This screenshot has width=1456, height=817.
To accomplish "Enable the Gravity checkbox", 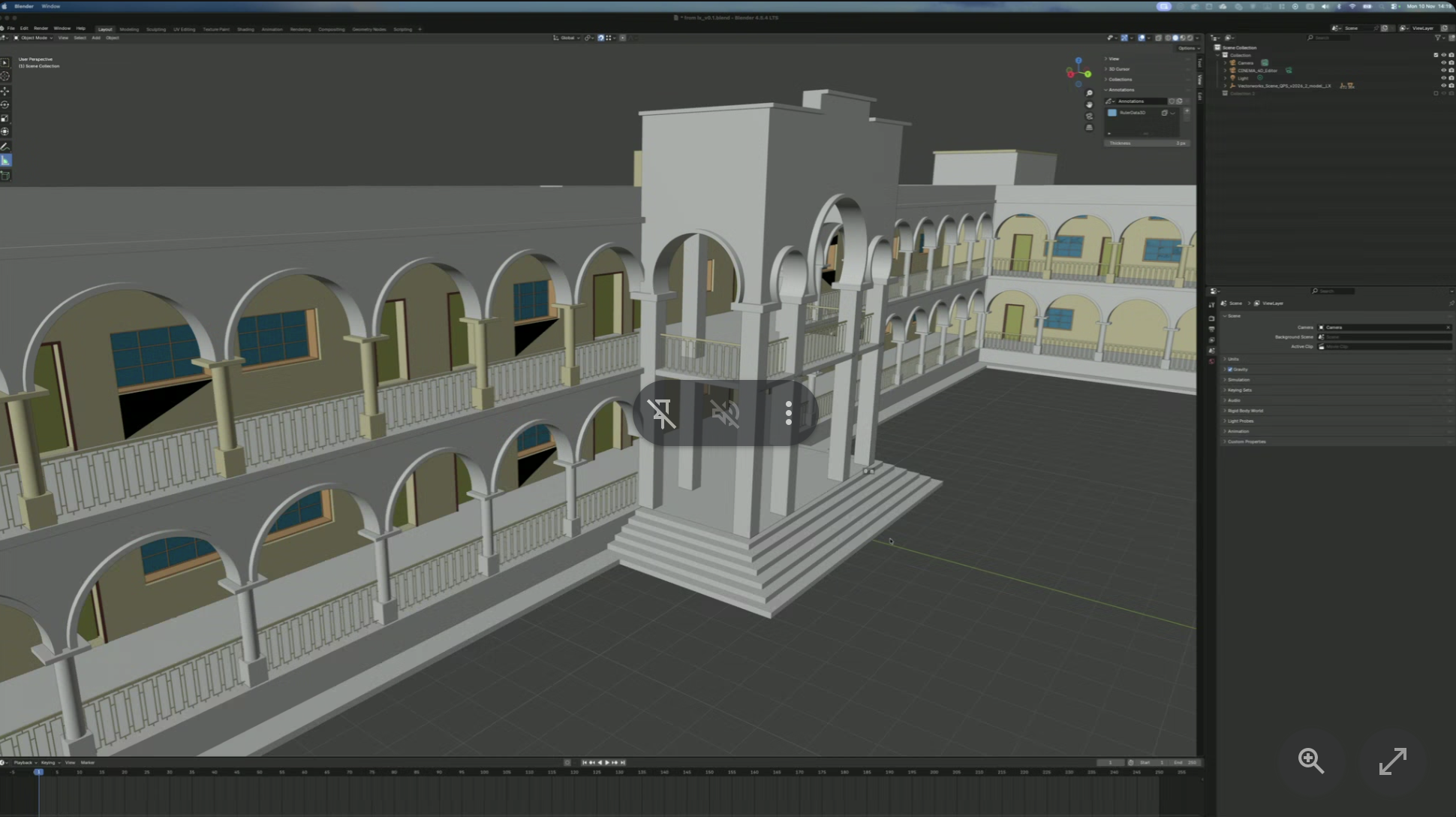I will [1230, 369].
